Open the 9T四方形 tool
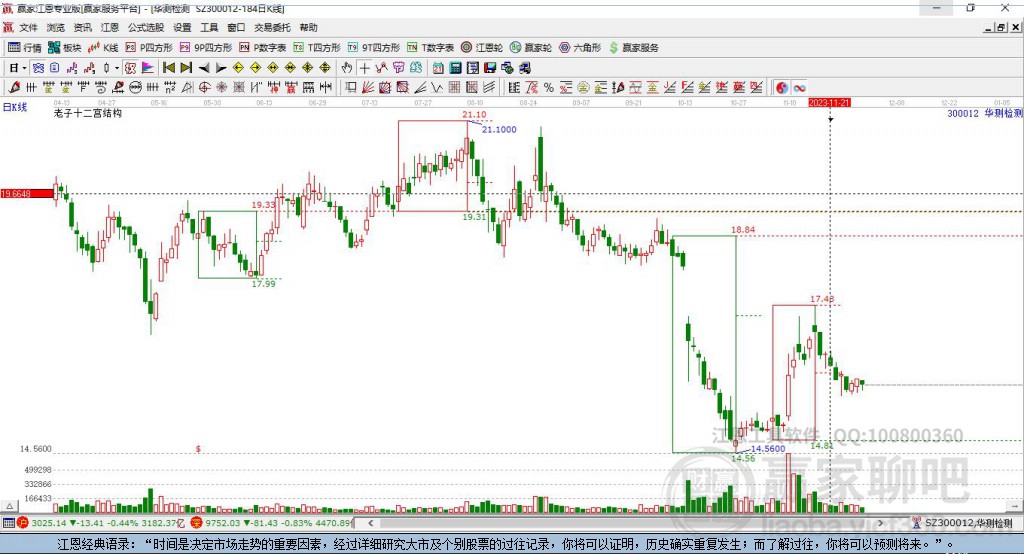Screen dimensions: 1024x554 pyautogui.click(x=374, y=48)
